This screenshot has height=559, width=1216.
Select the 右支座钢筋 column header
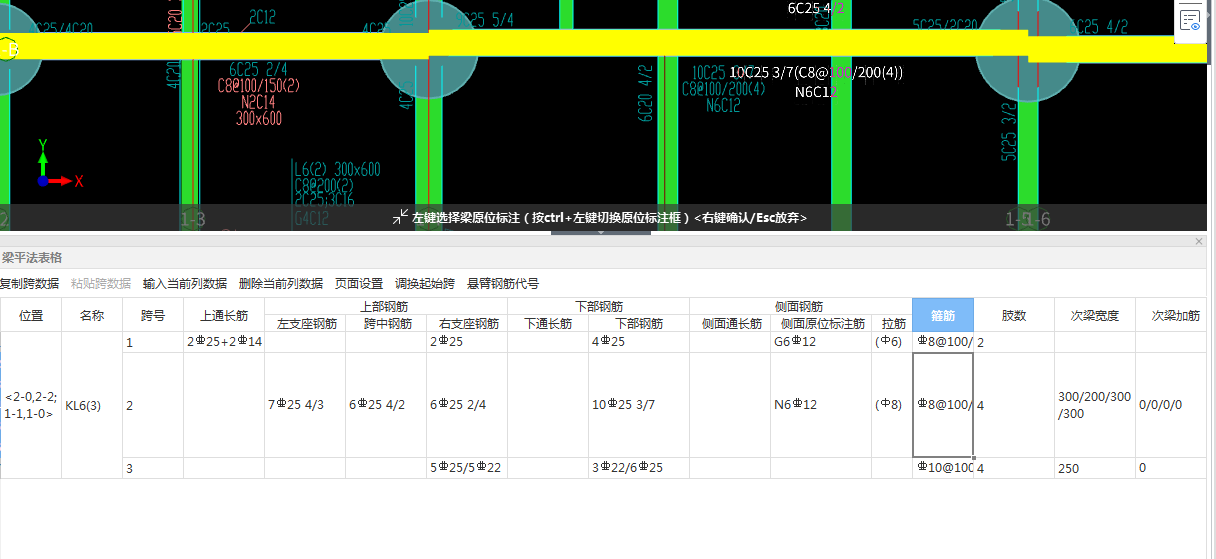[x=467, y=324]
